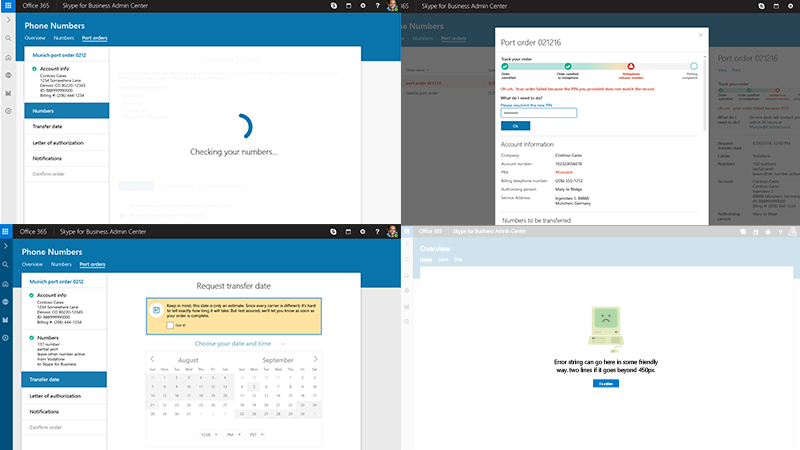Click sidebar chart icon on Checking your numbers screen
Viewport: 800px width, 450px height.
click(8, 93)
